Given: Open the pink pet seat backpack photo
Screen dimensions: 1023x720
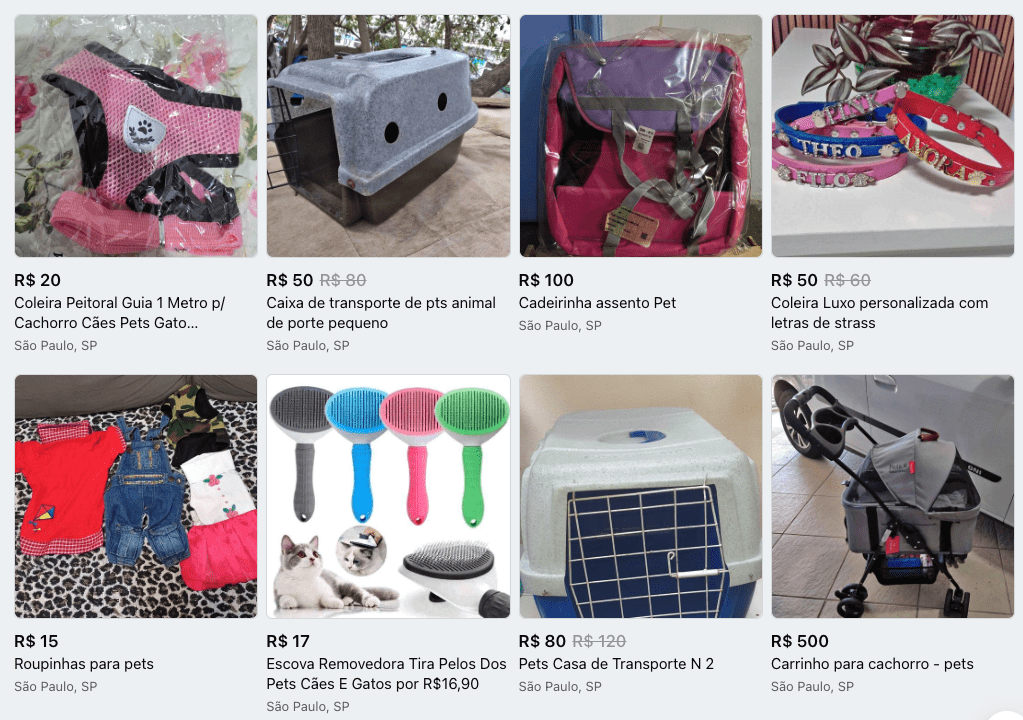Looking at the screenshot, I should click(641, 136).
